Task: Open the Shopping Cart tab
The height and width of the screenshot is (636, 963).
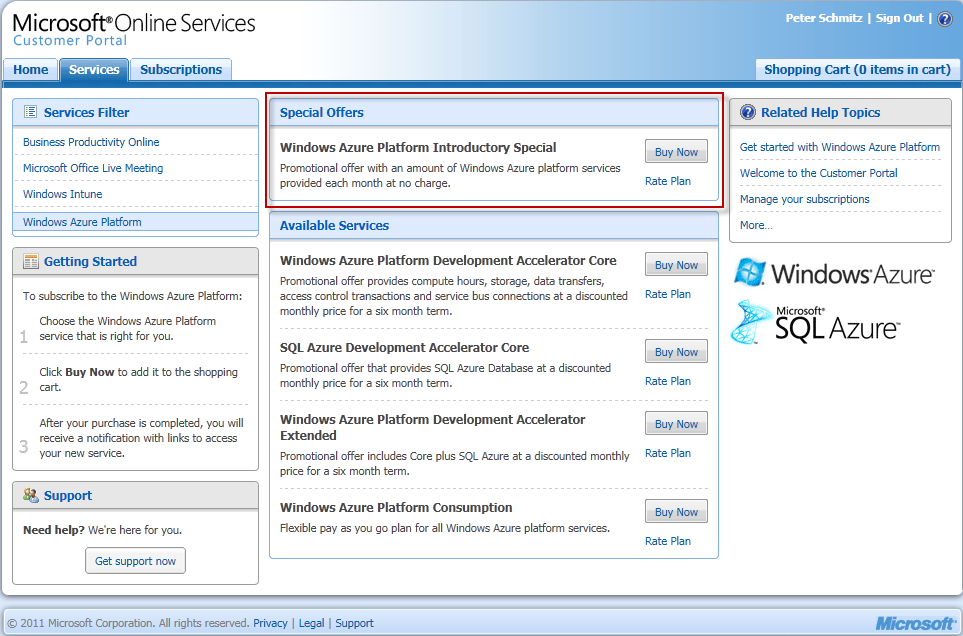Action: point(857,69)
